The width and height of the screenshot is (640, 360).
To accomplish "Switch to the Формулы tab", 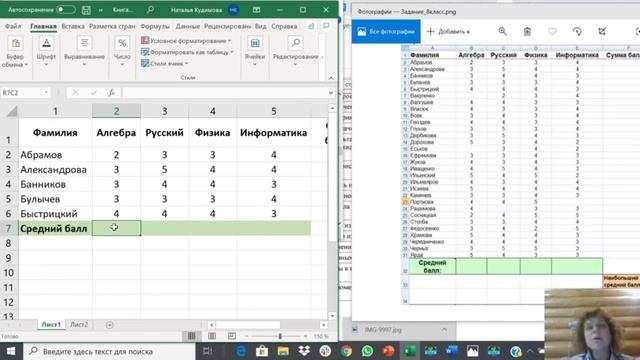I will pyautogui.click(x=155, y=26).
